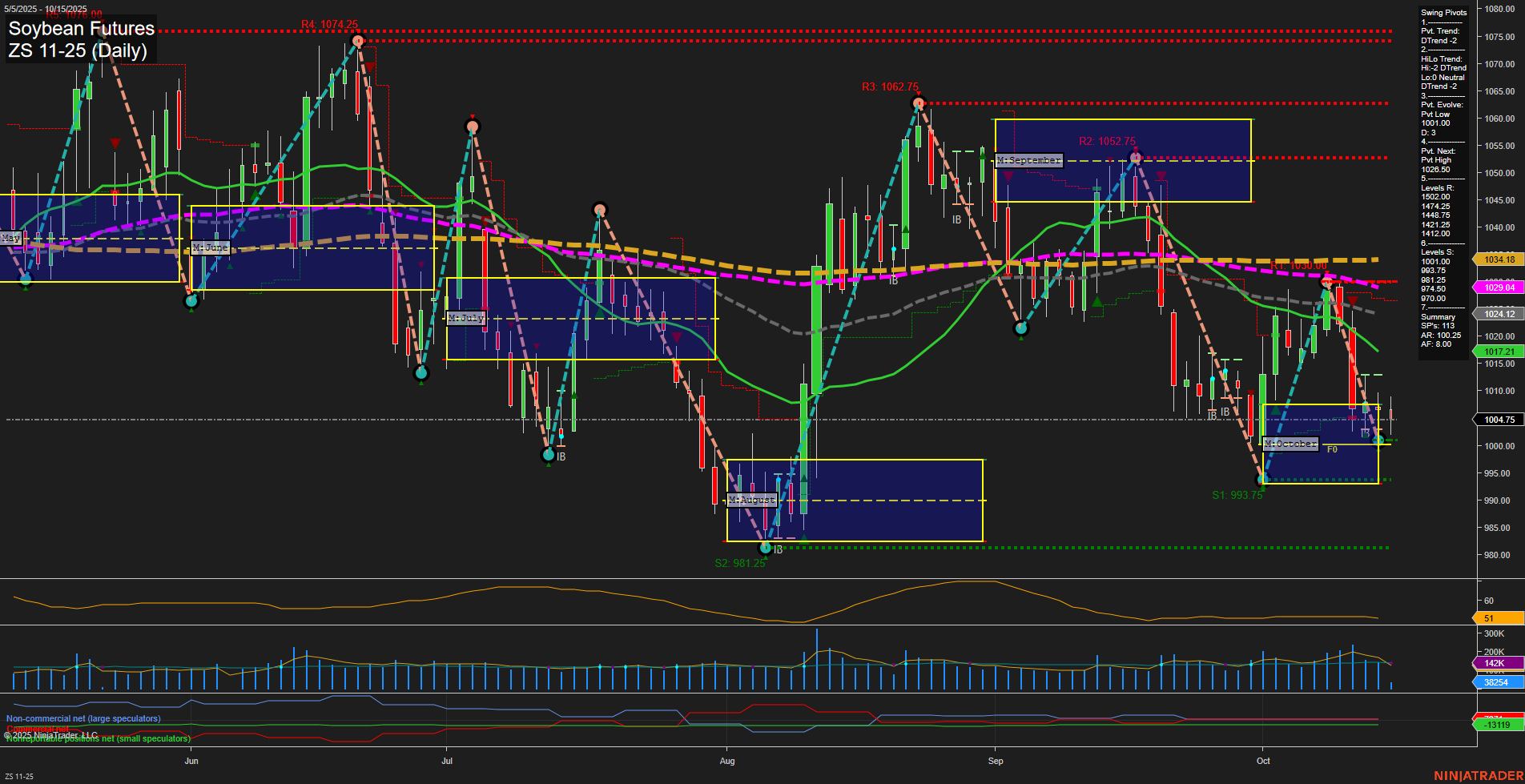Toggle Non-commercial net (large speculators) series
This screenshot has width=1525, height=784.
82,718
